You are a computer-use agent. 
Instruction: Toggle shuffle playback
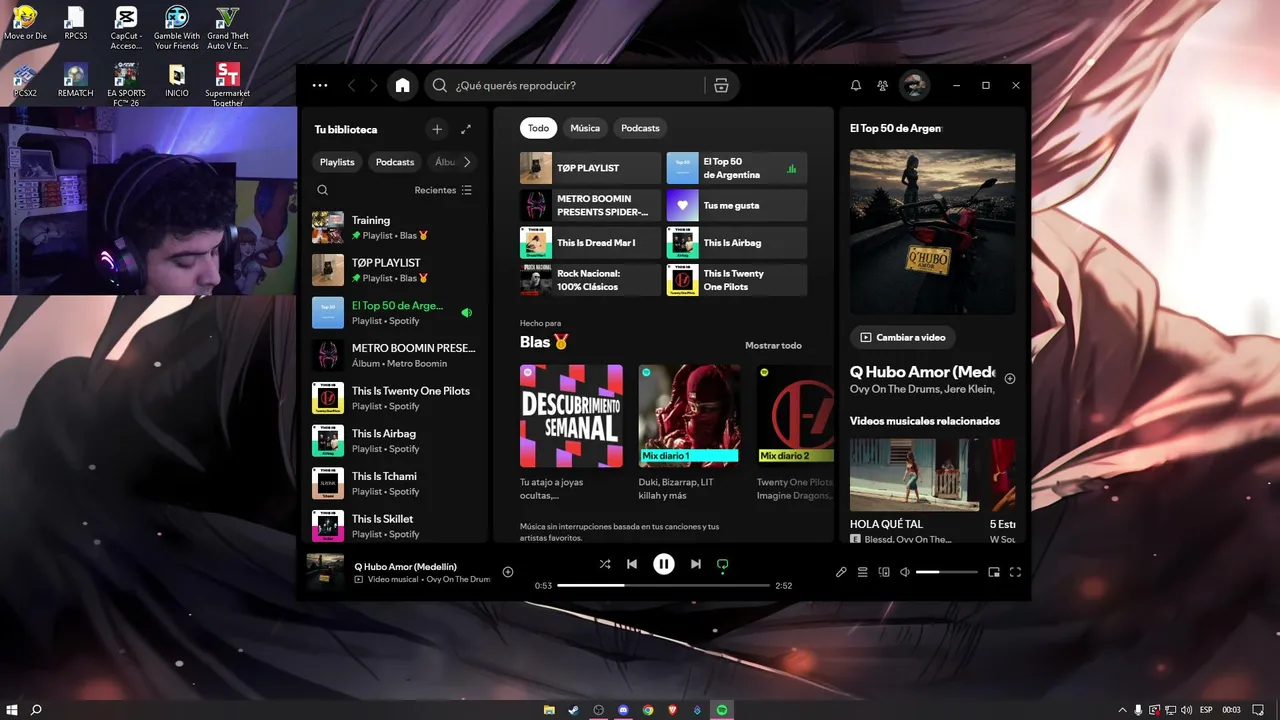(x=605, y=564)
